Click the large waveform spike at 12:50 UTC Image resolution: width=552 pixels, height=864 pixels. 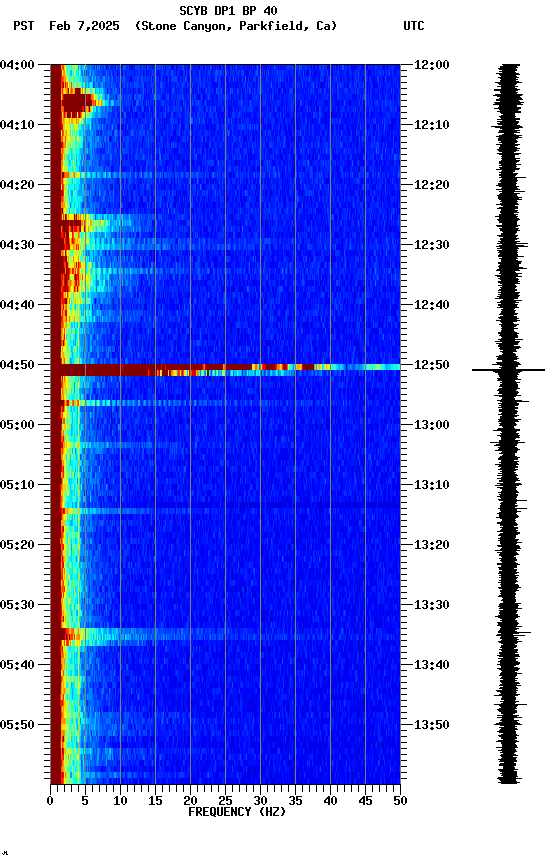[x=508, y=370]
